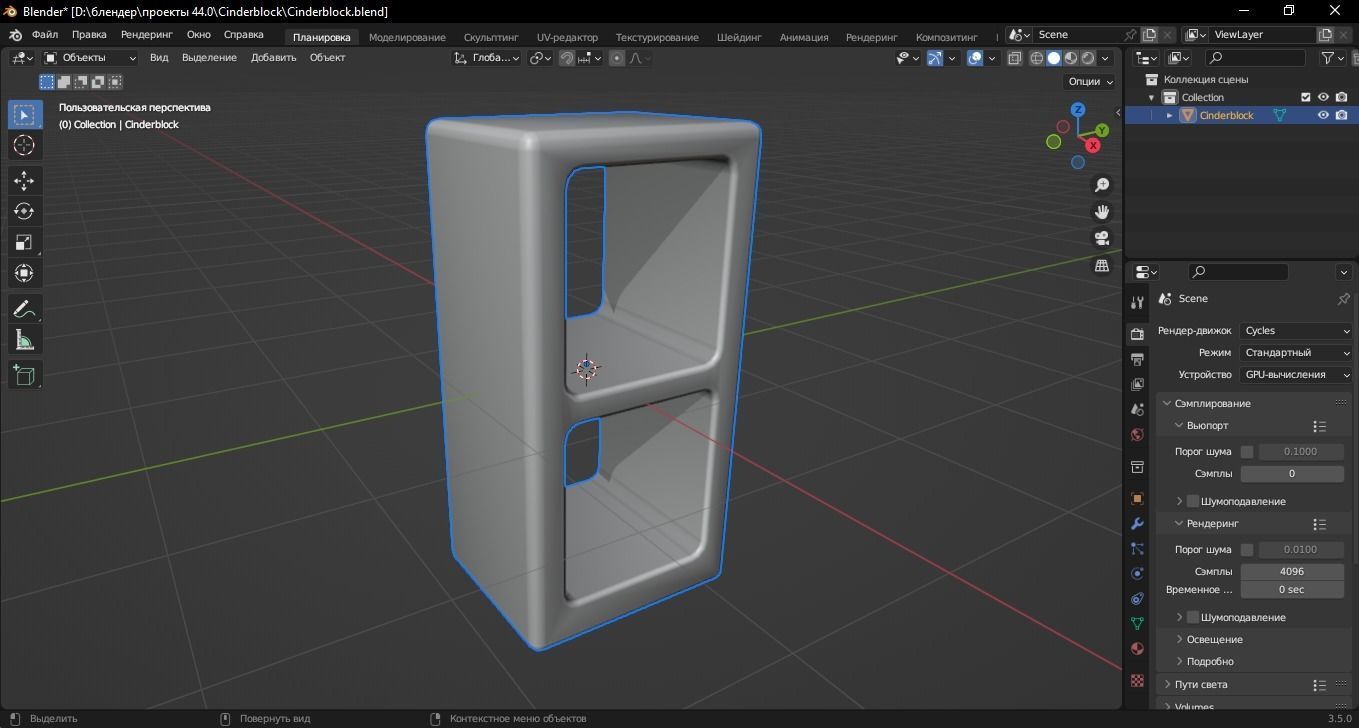Hide Cinderblock in viewport (eye)

pos(1323,115)
